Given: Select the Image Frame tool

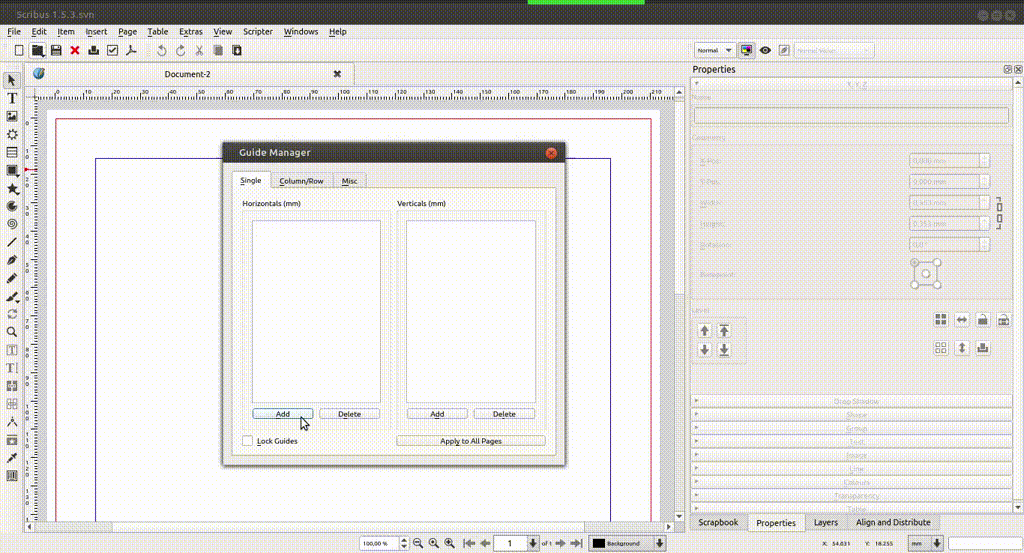Looking at the screenshot, I should pyautogui.click(x=12, y=116).
